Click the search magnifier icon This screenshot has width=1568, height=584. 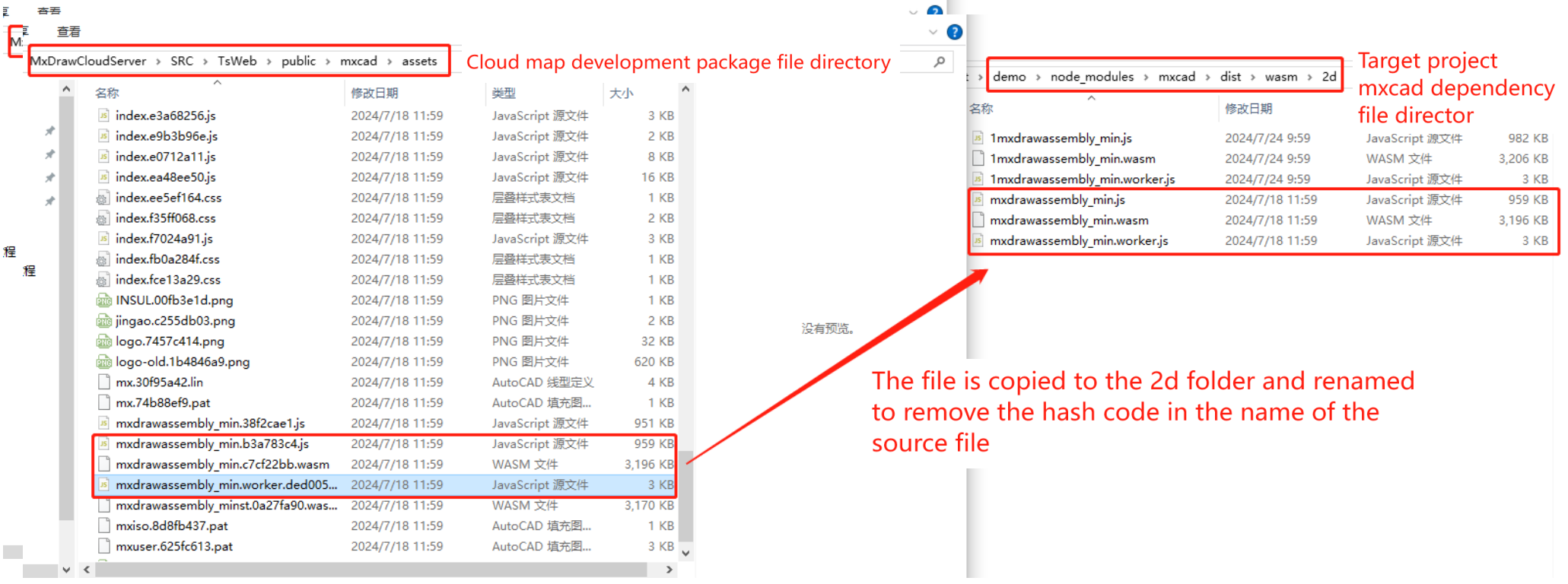click(940, 62)
